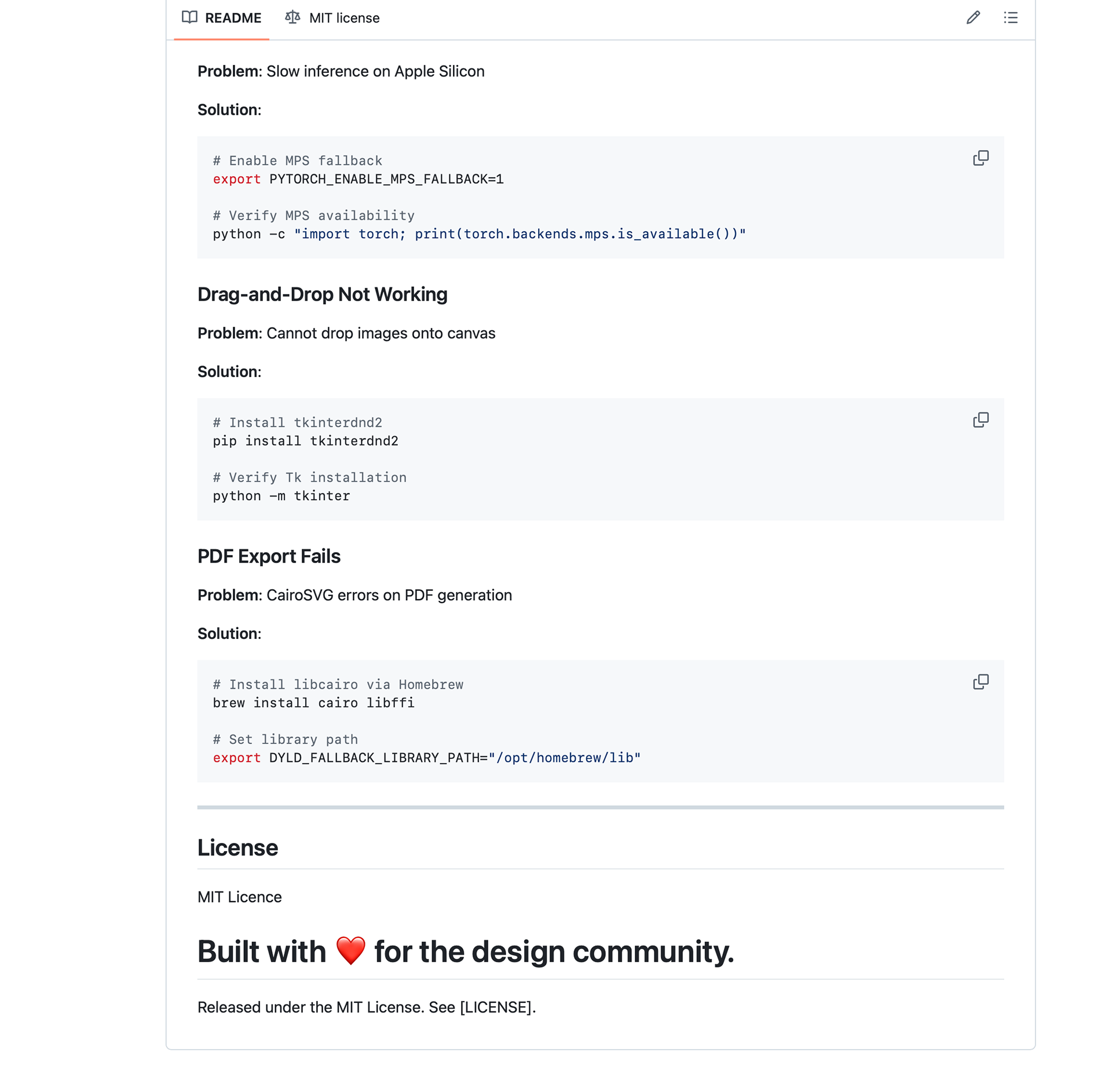This screenshot has height=1092, width=1112.
Task: Click the brew install cairo libffi command
Action: point(313,703)
